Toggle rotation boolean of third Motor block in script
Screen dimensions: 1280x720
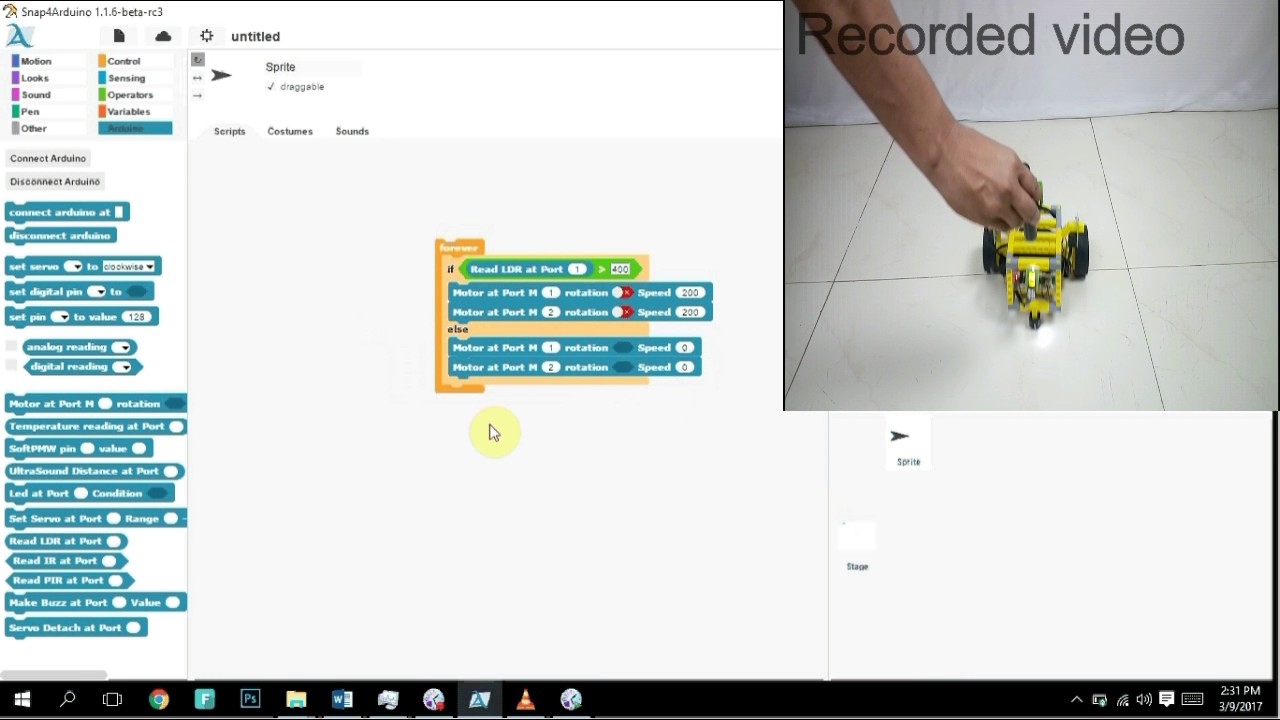pos(623,347)
